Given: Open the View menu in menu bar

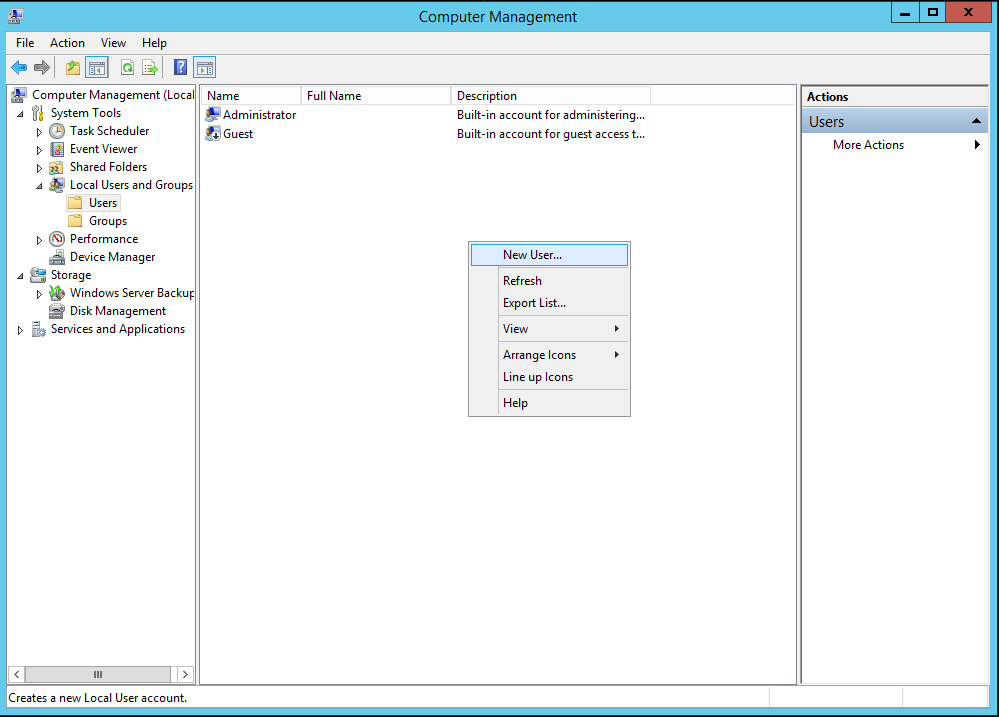Looking at the screenshot, I should click(113, 43).
